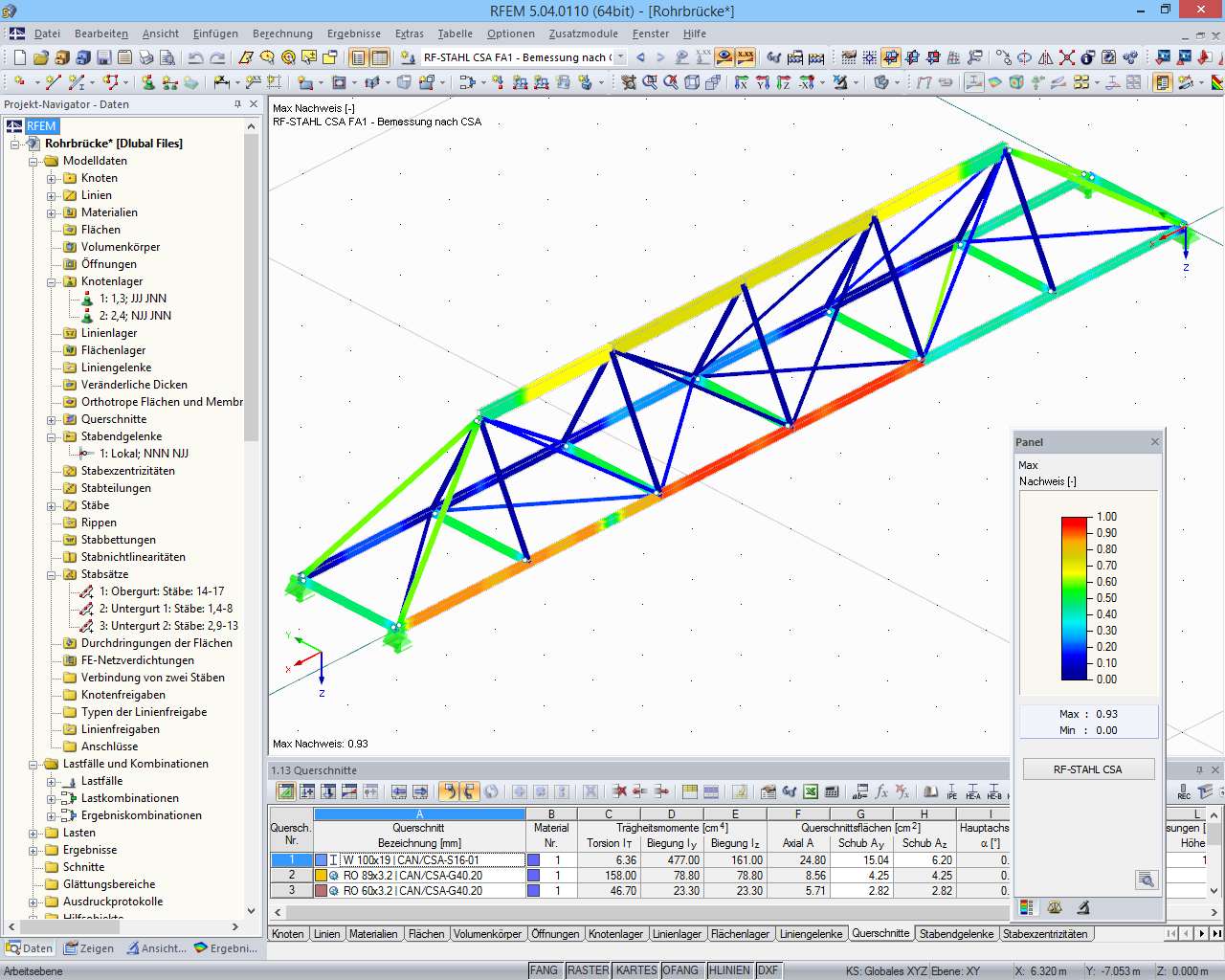Open the Ergebnisse menu
Viewport: 1225px width, 980px height.
[x=354, y=33]
